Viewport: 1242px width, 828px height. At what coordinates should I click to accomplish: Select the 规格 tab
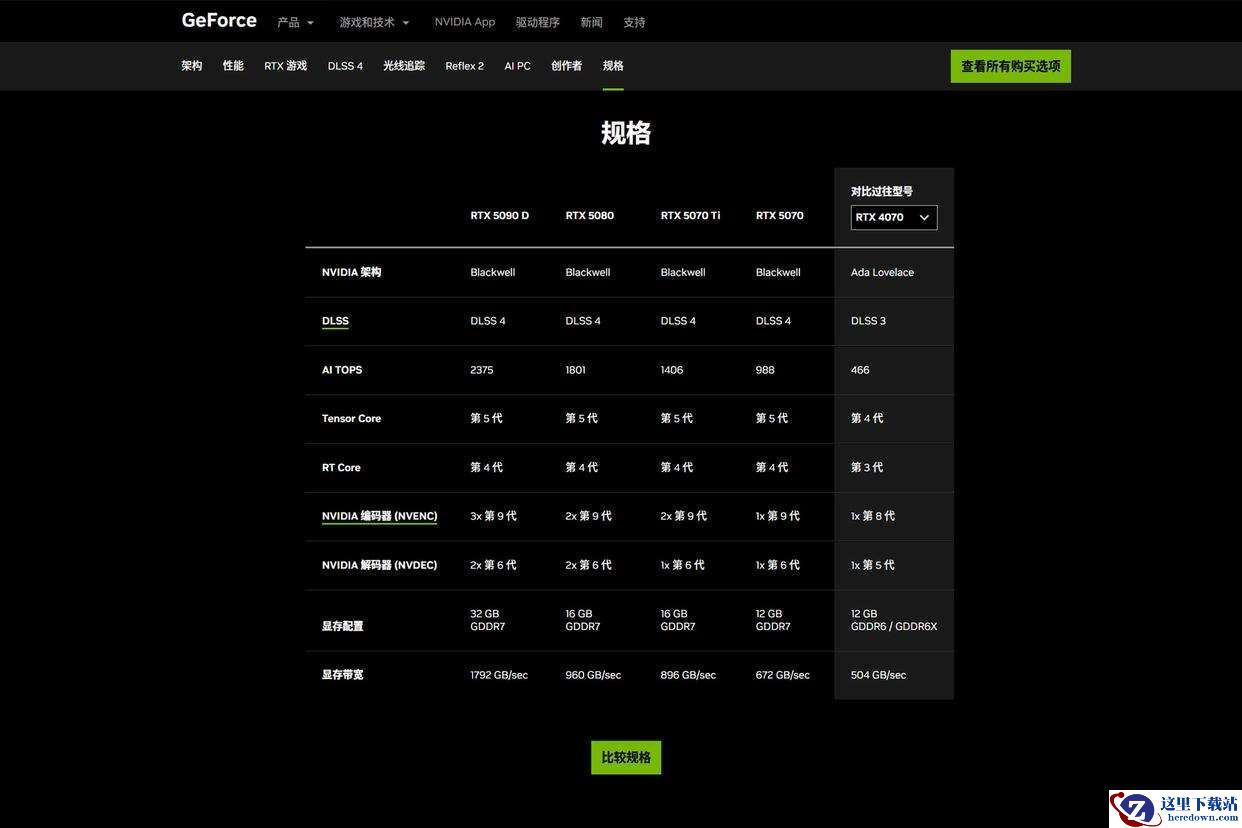(x=613, y=66)
